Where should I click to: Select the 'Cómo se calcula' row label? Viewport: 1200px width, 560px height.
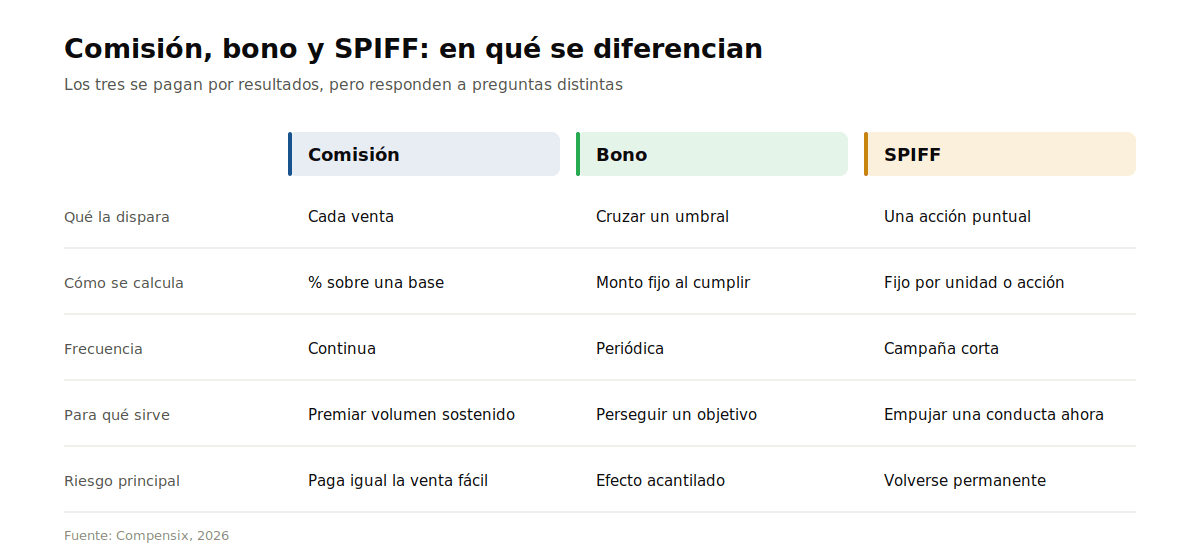pyautogui.click(x=124, y=283)
